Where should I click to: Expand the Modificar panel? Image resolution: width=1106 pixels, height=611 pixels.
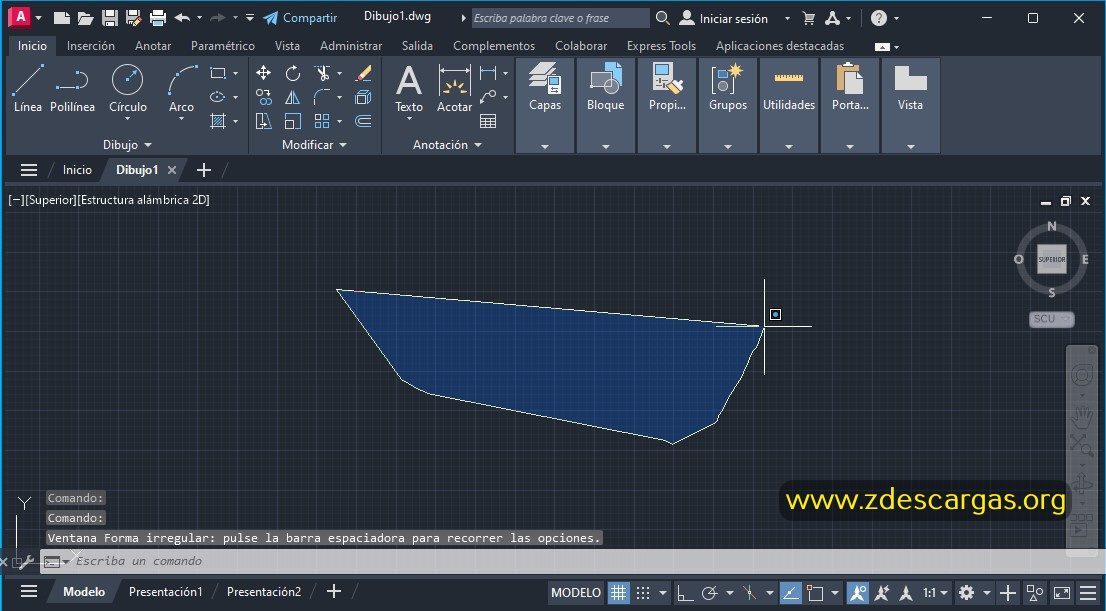point(315,145)
